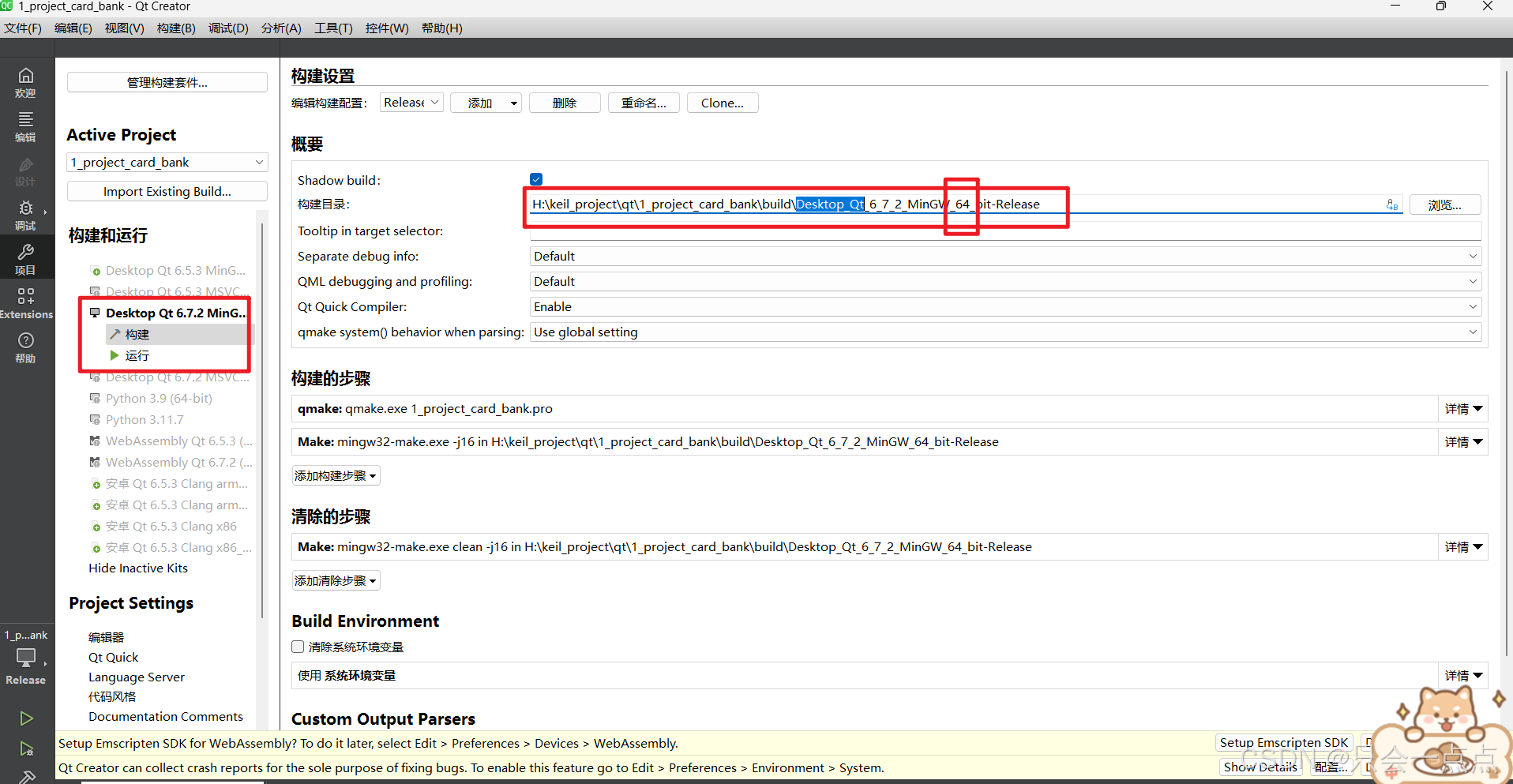Click Import Existing Build... button
This screenshot has height=784, width=1513.
coord(167,191)
